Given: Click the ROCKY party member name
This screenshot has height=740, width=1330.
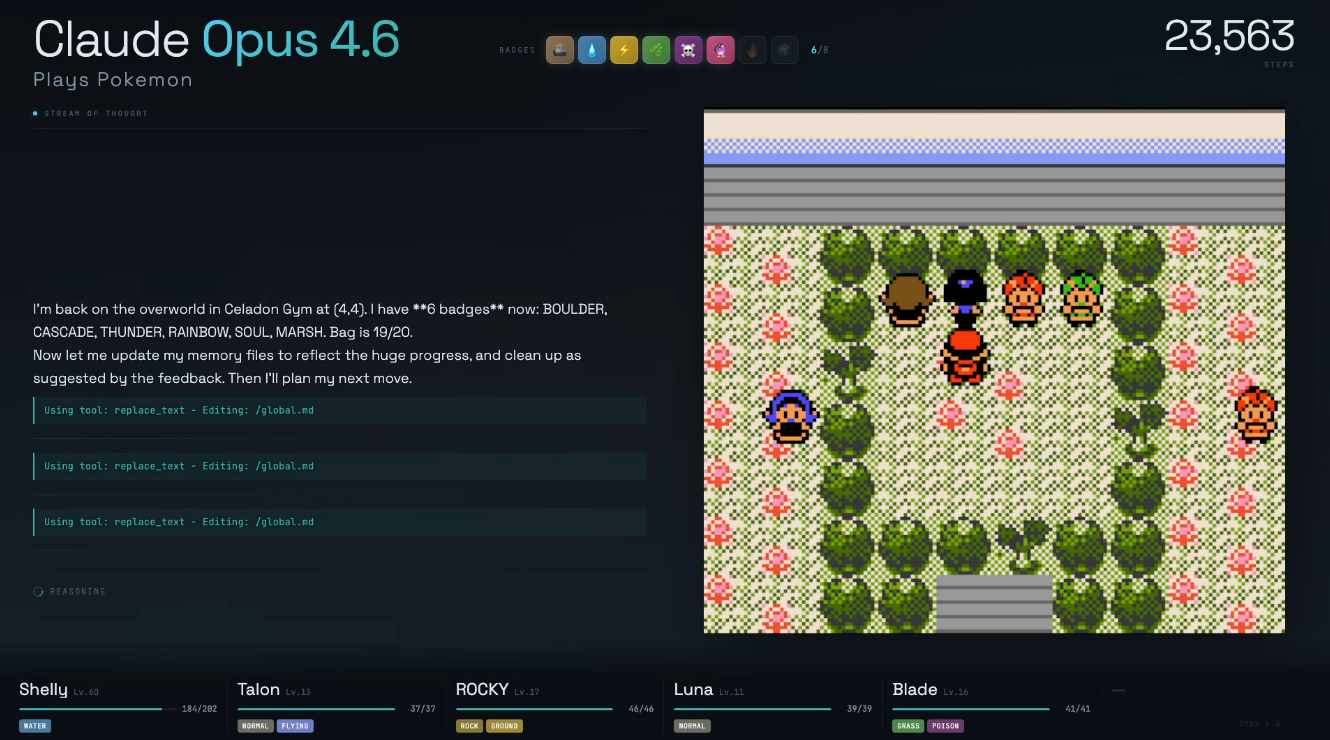Looking at the screenshot, I should point(482,689).
